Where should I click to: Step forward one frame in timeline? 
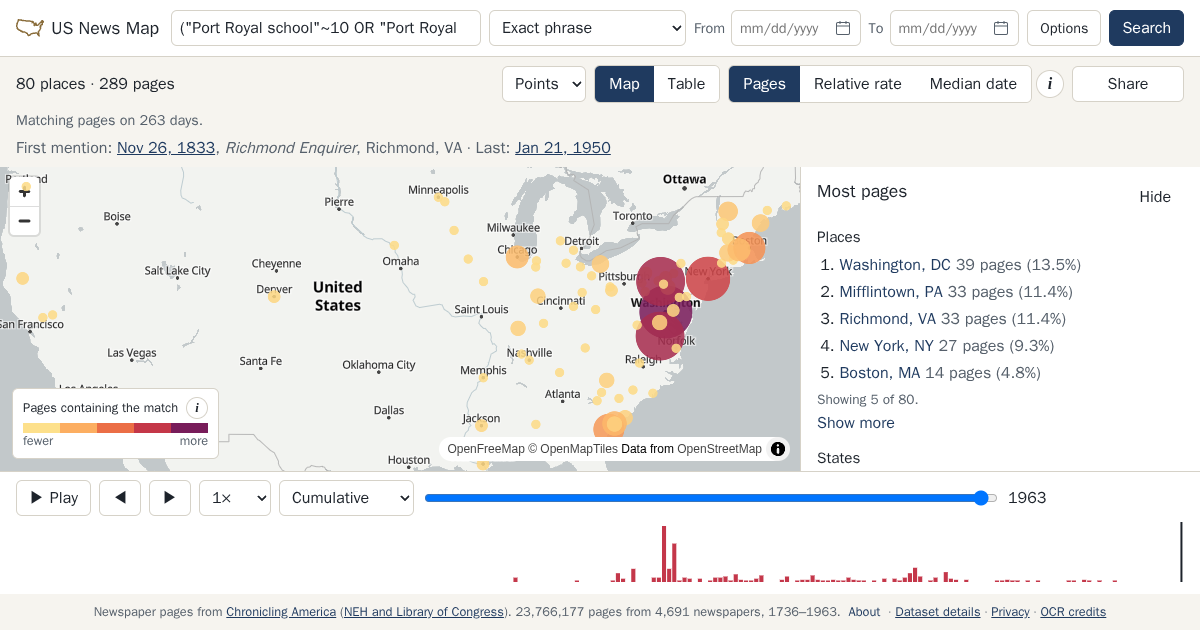click(170, 498)
